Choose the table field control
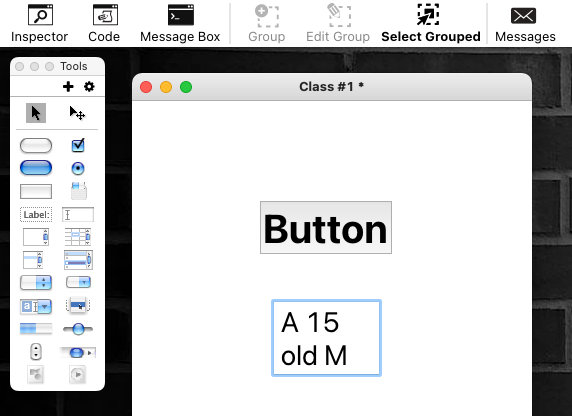The image size is (572, 416). click(78, 237)
